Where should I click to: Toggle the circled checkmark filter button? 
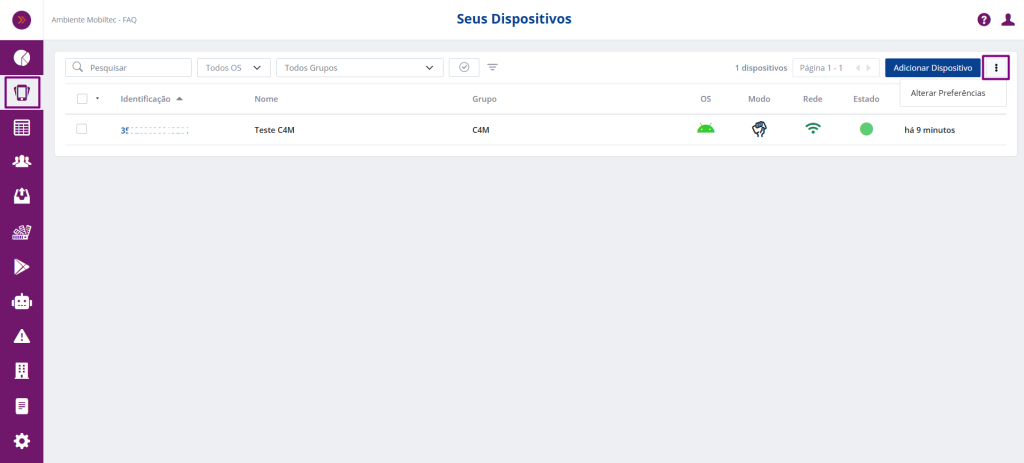[x=464, y=67]
